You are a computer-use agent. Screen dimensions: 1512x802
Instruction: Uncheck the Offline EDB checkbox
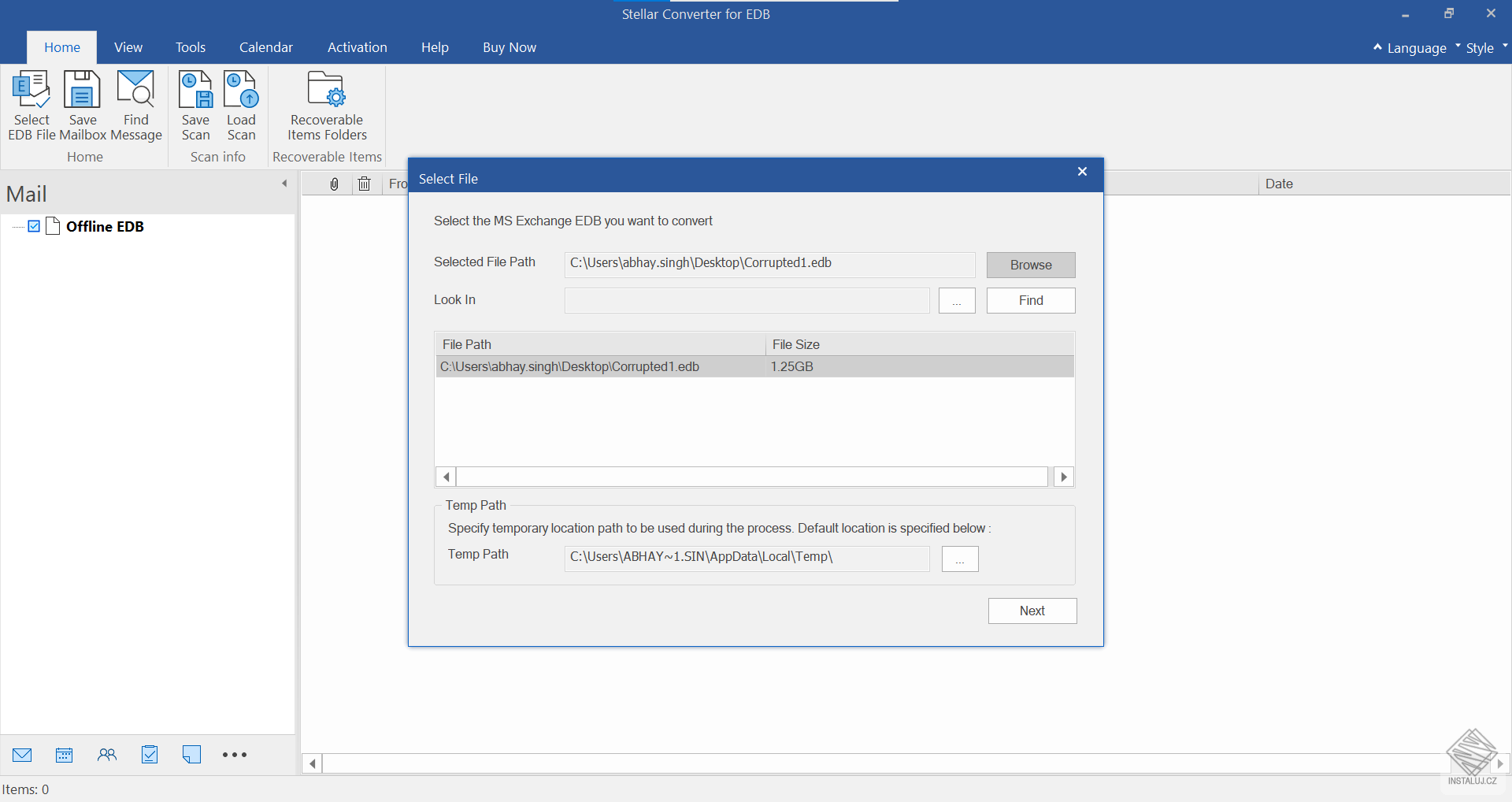34,226
